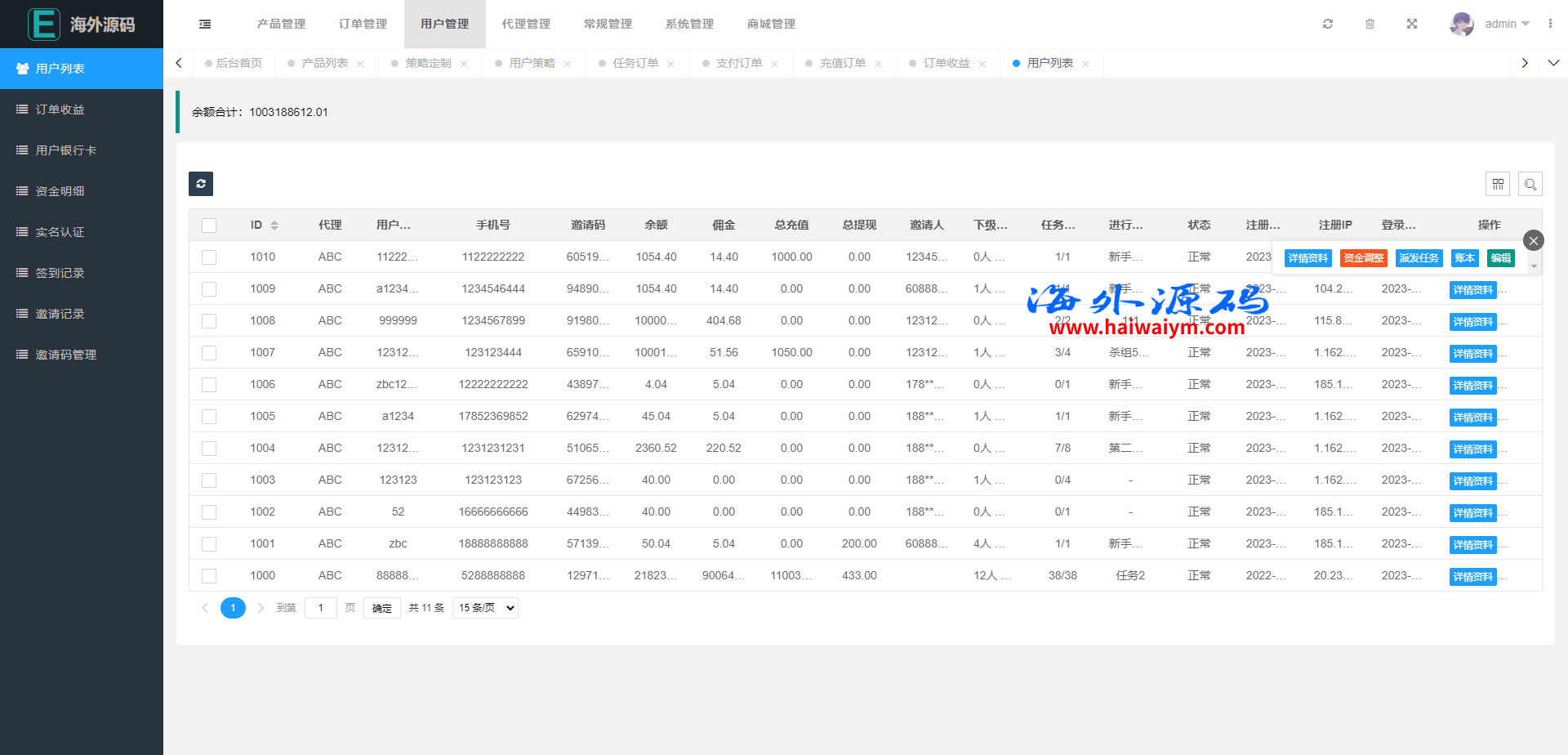Check the select-all checkbox in table header

click(209, 226)
